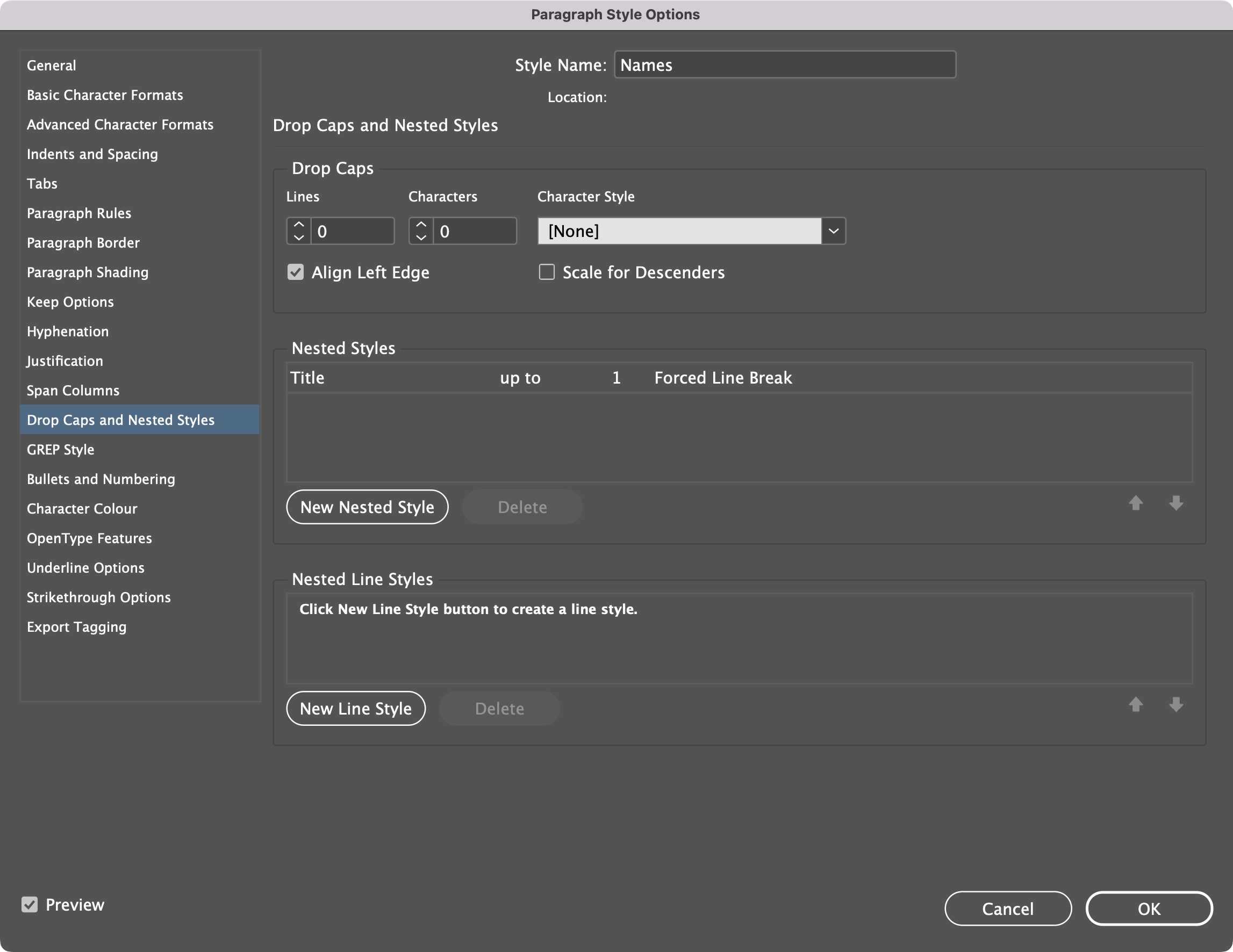Open the Character Style dropdown arrow

click(833, 232)
